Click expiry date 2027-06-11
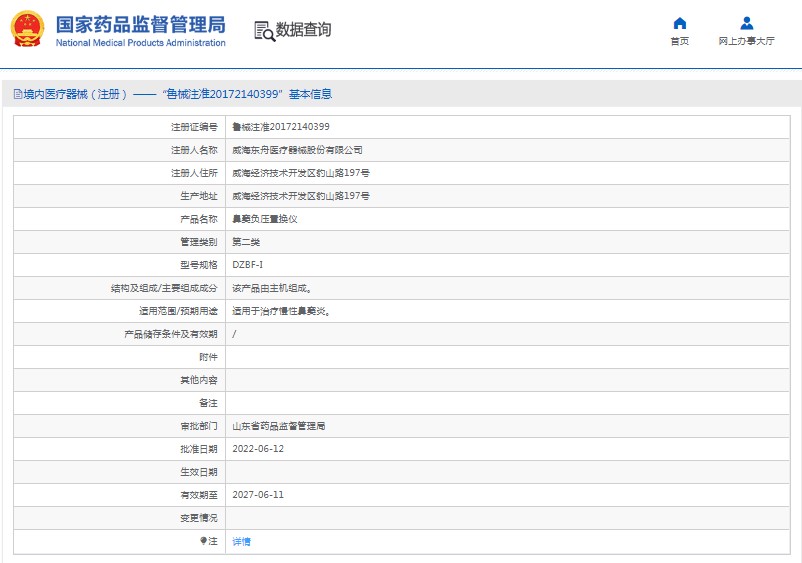This screenshot has height=563, width=802. point(258,495)
